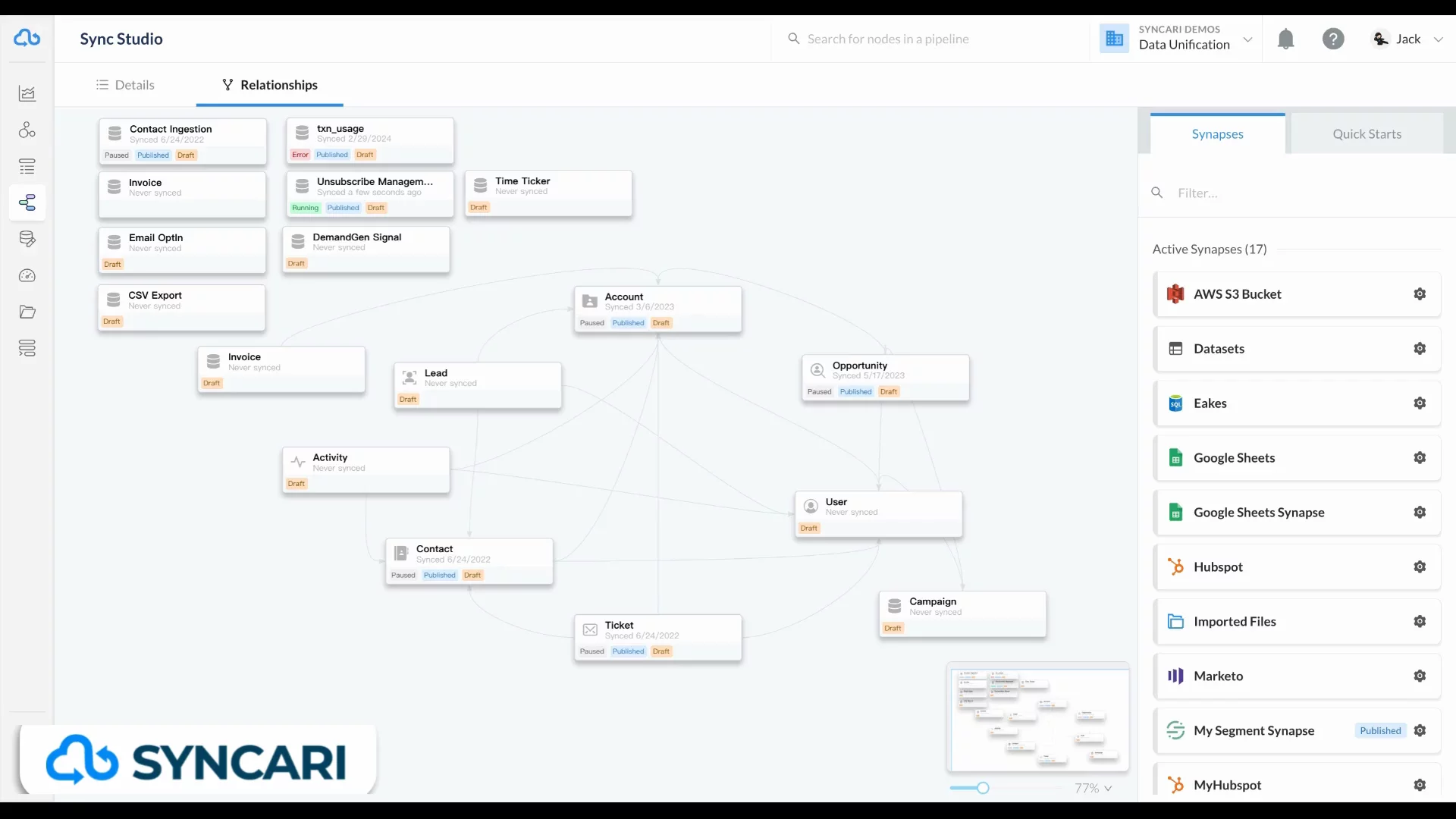The width and height of the screenshot is (1456, 819).
Task: Select the Opportunity entity node
Action: [x=885, y=378]
